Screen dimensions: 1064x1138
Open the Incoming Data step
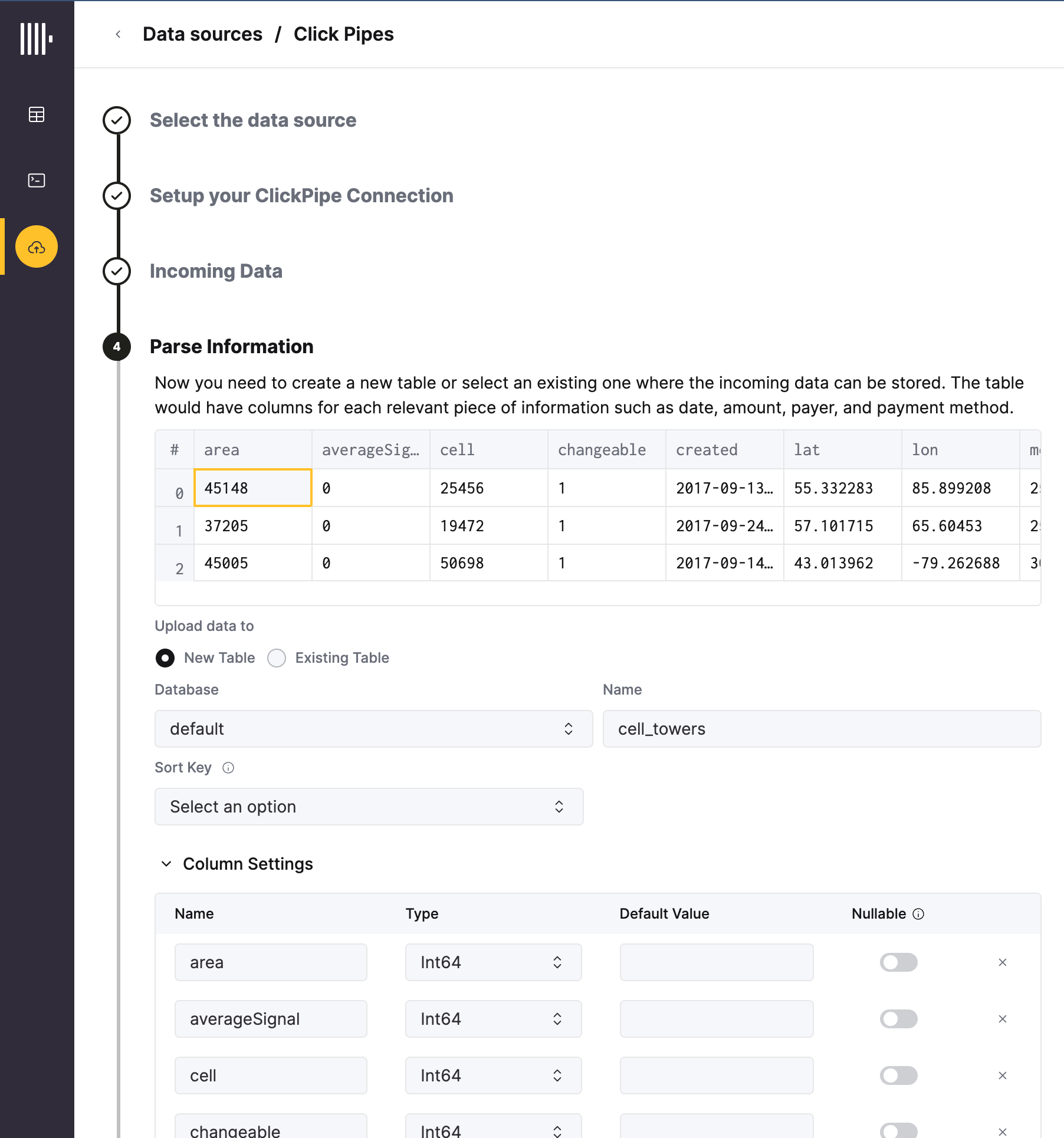pyautogui.click(x=216, y=271)
